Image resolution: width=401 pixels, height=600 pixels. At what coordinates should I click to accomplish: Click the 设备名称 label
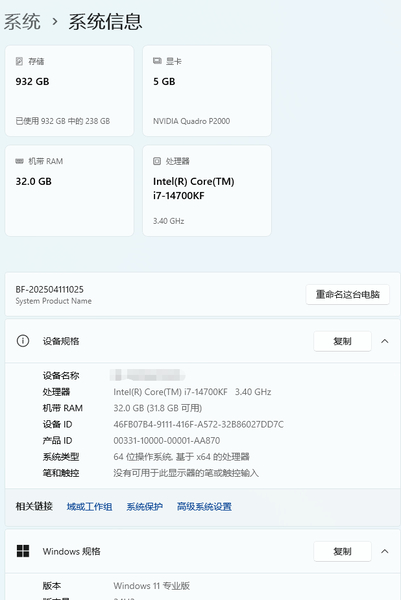pyautogui.click(x=61, y=375)
